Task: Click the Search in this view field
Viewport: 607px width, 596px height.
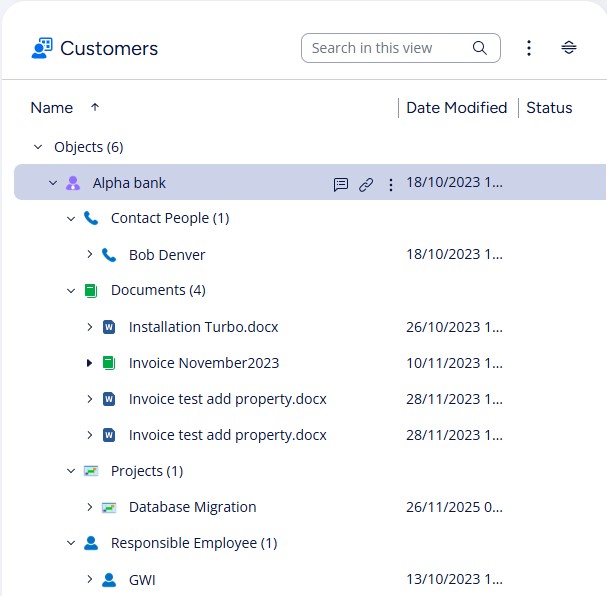Action: point(385,48)
